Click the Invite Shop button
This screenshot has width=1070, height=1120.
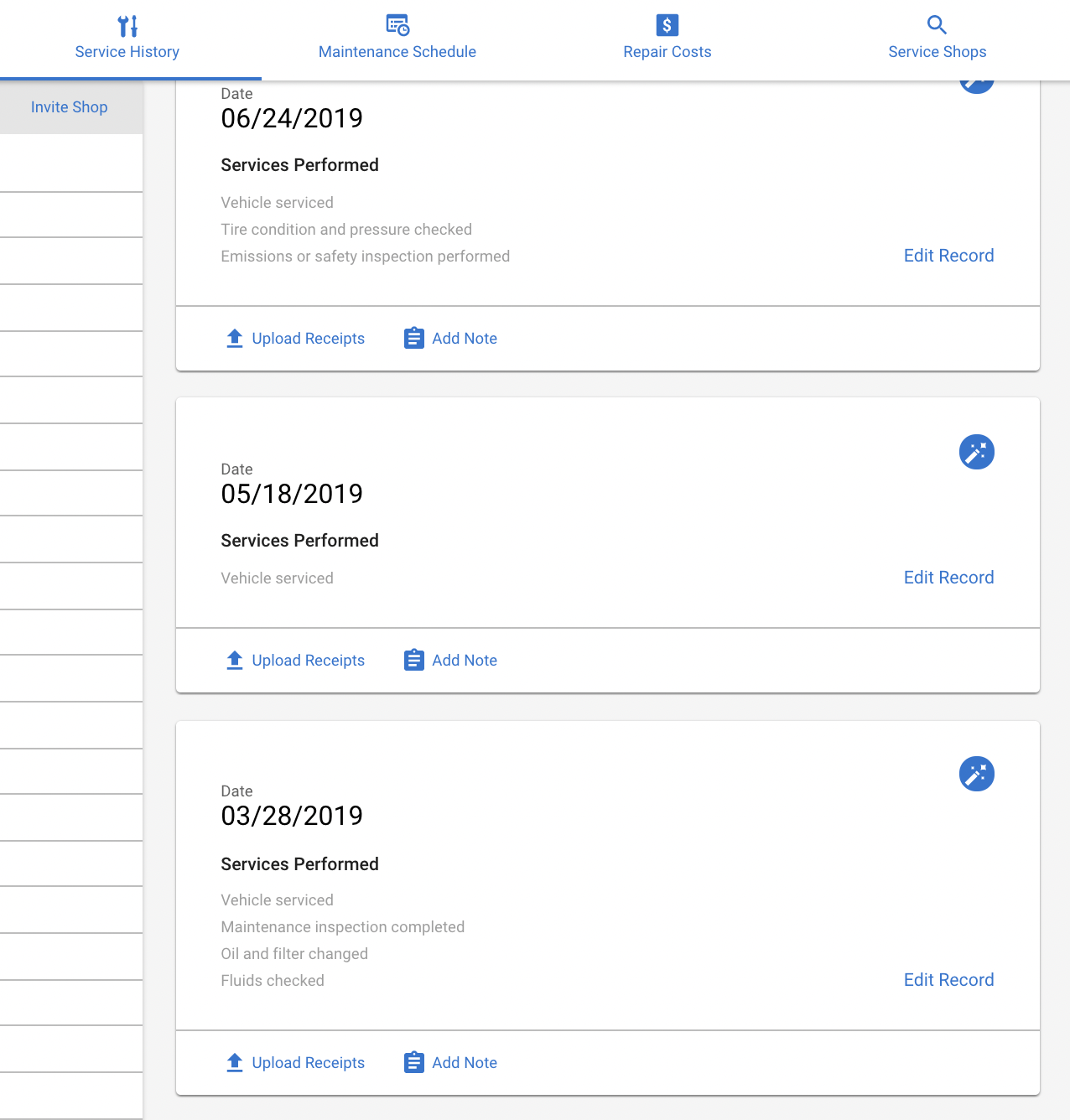[70, 107]
